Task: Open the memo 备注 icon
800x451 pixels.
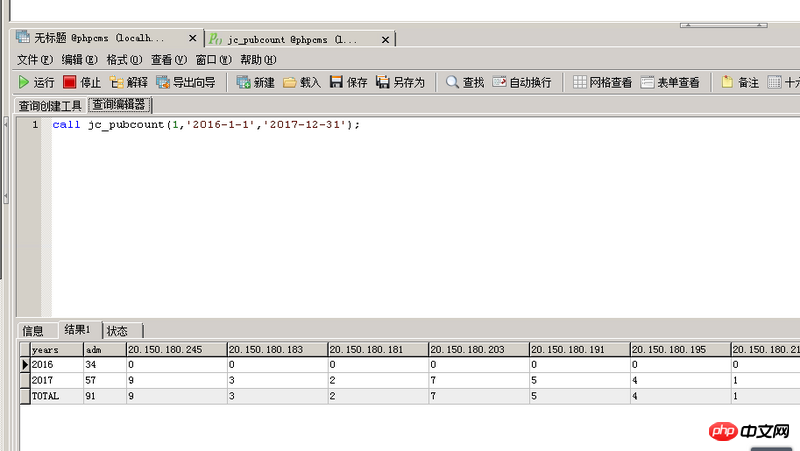Action: (x=727, y=82)
